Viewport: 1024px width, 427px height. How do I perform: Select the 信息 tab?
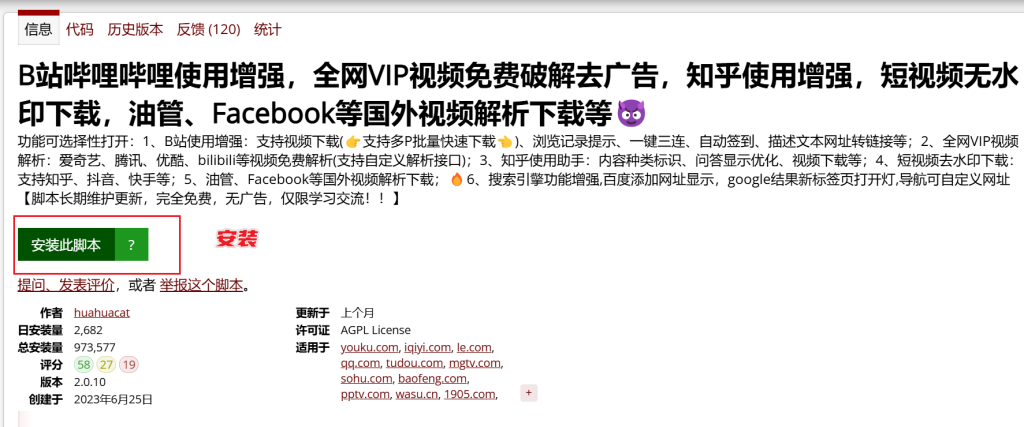pyautogui.click(x=38, y=29)
